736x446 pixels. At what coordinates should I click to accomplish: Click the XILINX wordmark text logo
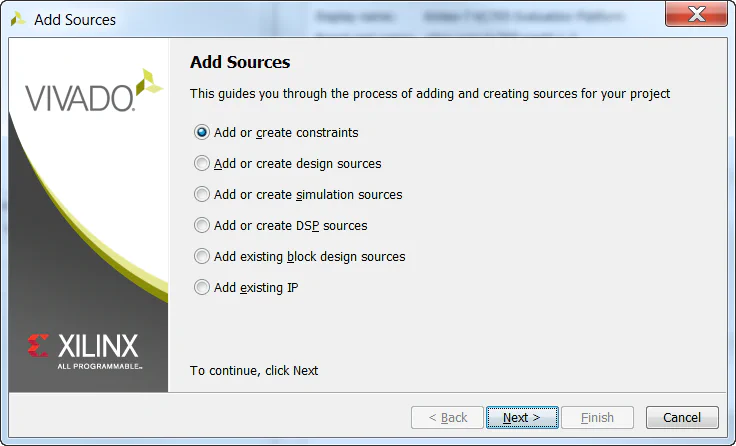coord(98,347)
